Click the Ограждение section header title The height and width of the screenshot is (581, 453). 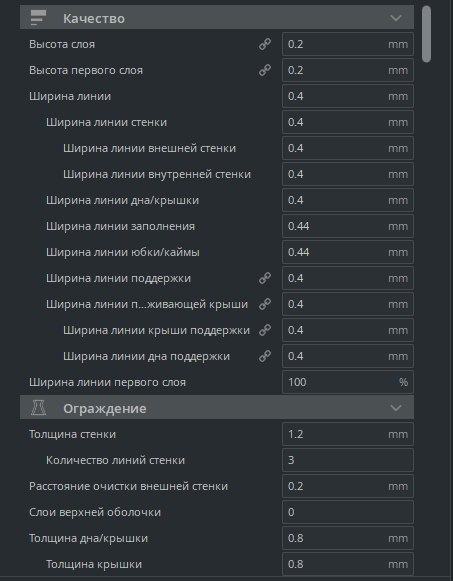click(x=104, y=409)
